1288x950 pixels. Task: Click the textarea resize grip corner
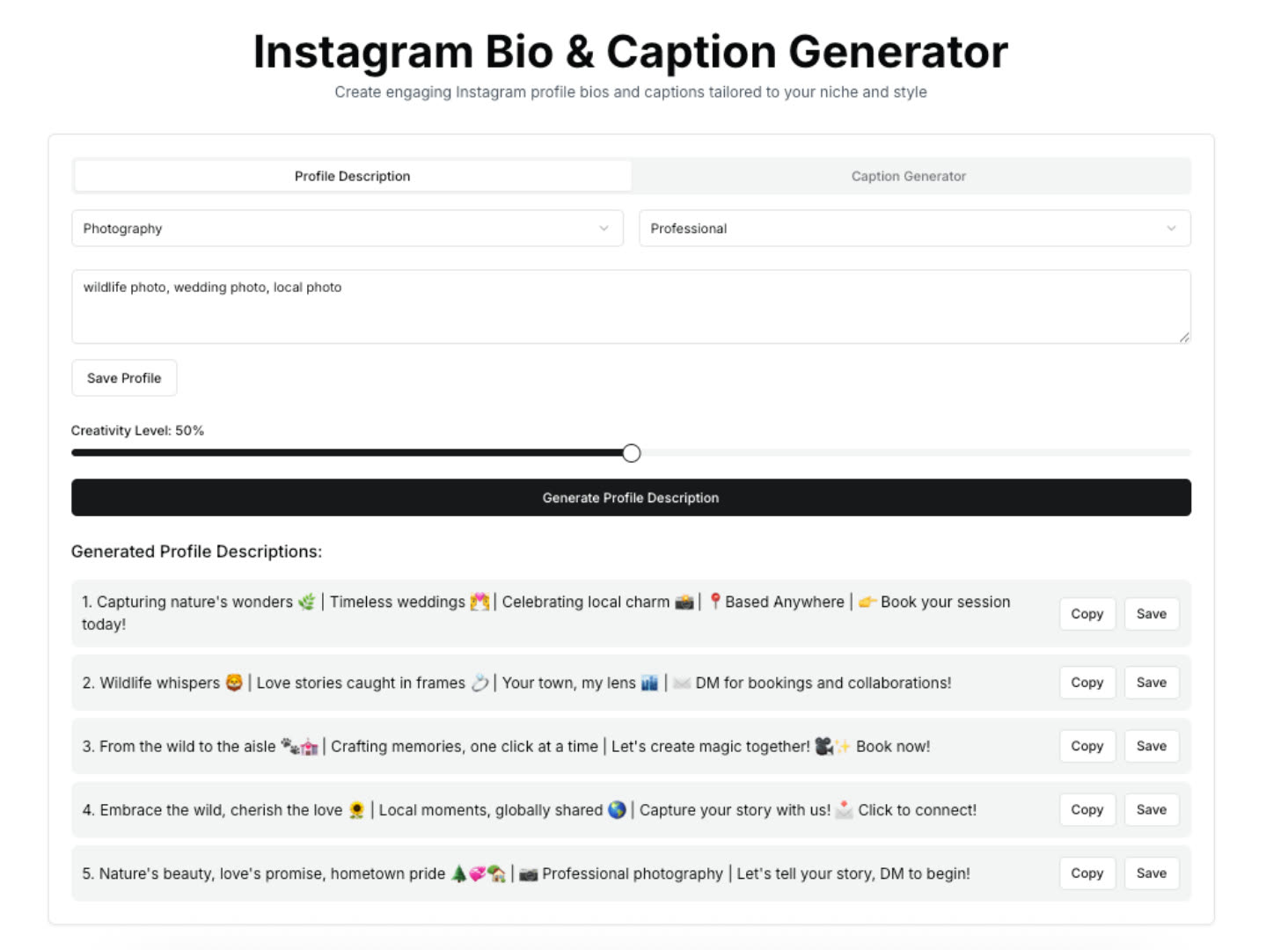1184,337
